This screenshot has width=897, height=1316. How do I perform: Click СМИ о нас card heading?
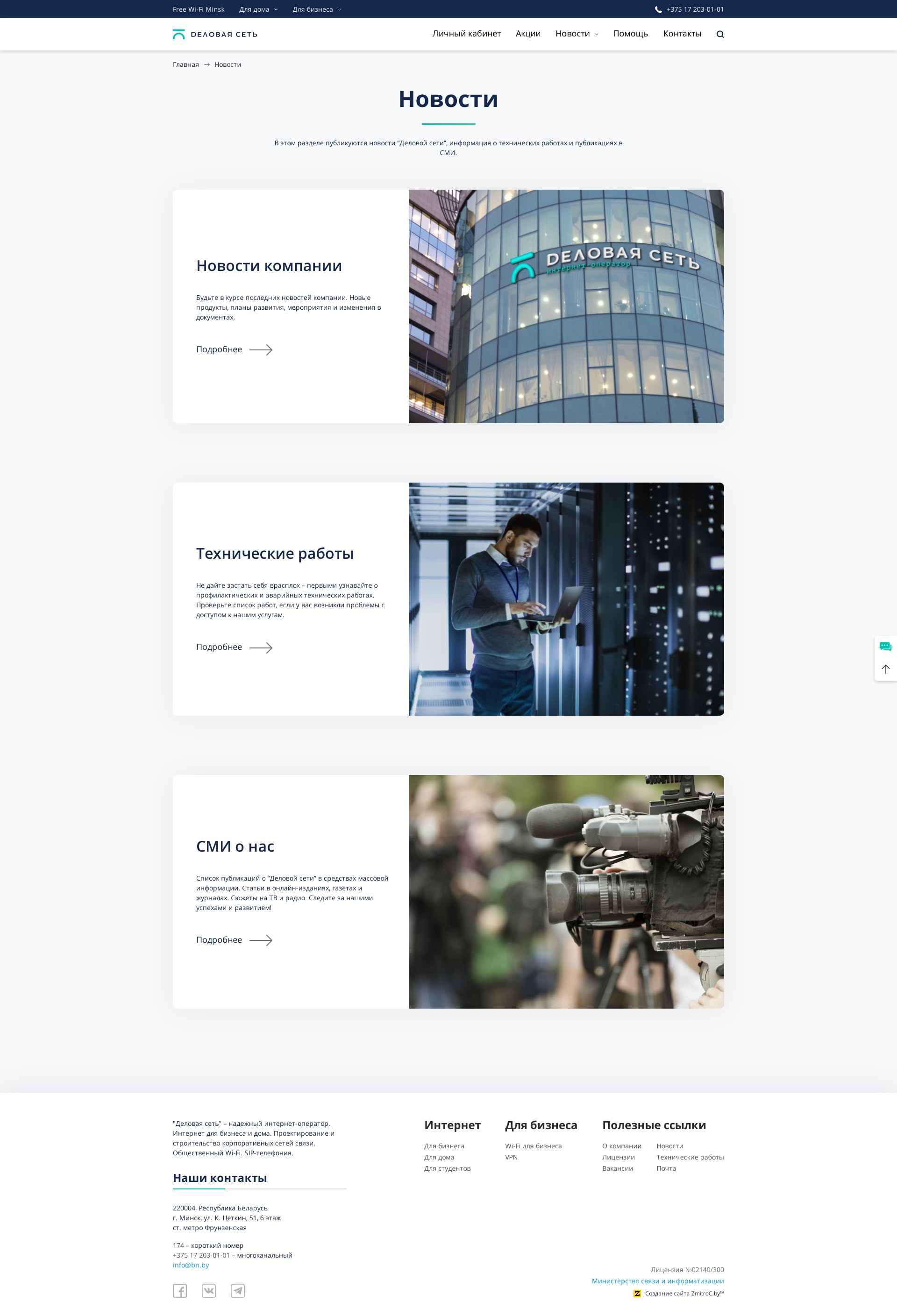point(235,847)
